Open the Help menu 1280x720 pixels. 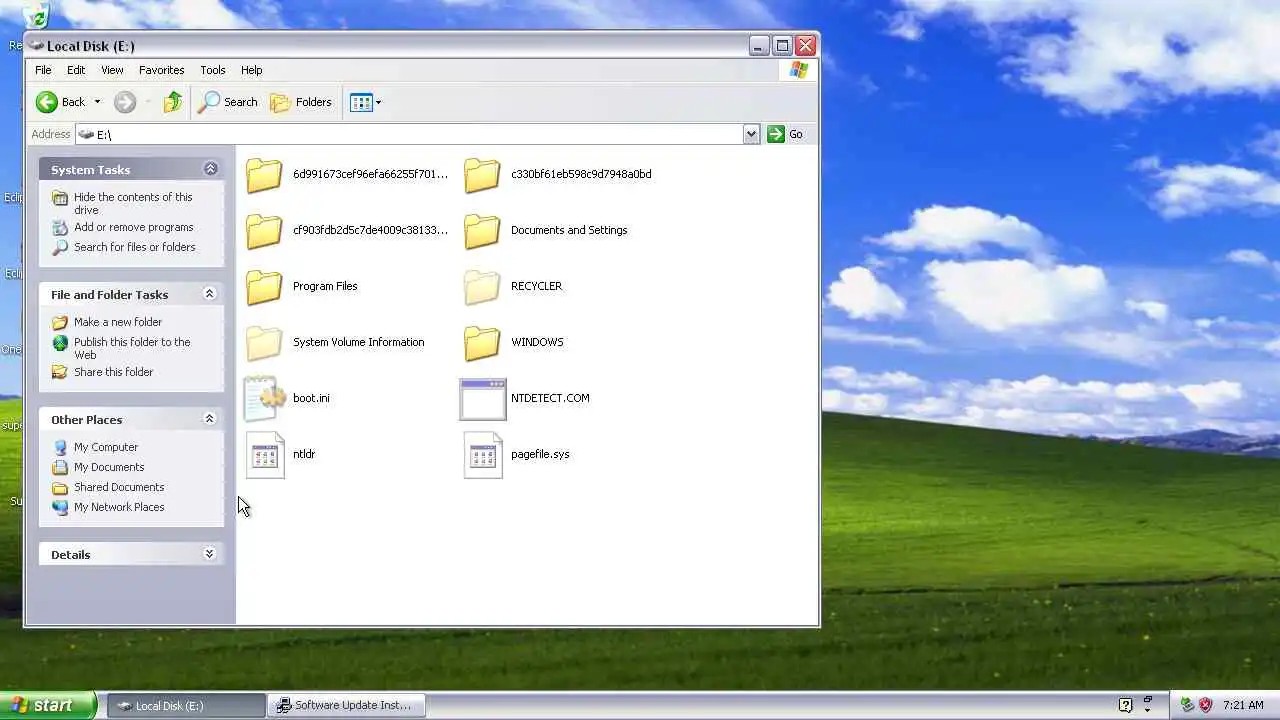(252, 70)
